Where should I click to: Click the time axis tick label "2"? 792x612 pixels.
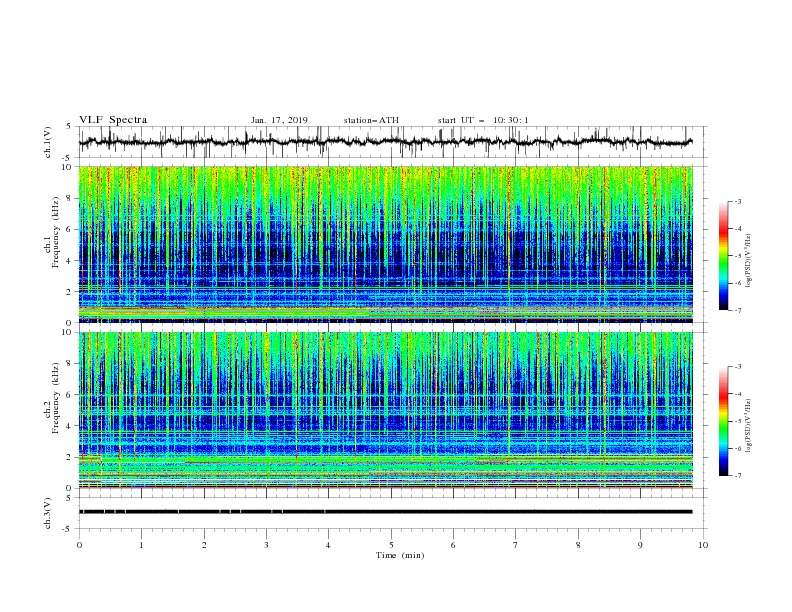204,545
